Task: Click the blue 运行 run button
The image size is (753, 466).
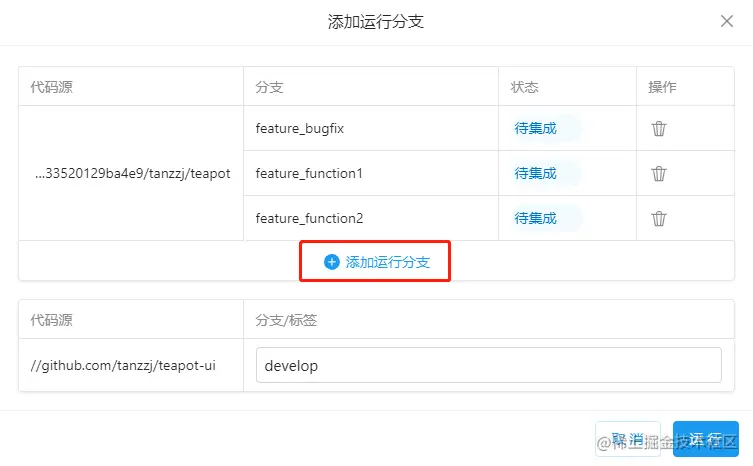Action: coord(705,439)
